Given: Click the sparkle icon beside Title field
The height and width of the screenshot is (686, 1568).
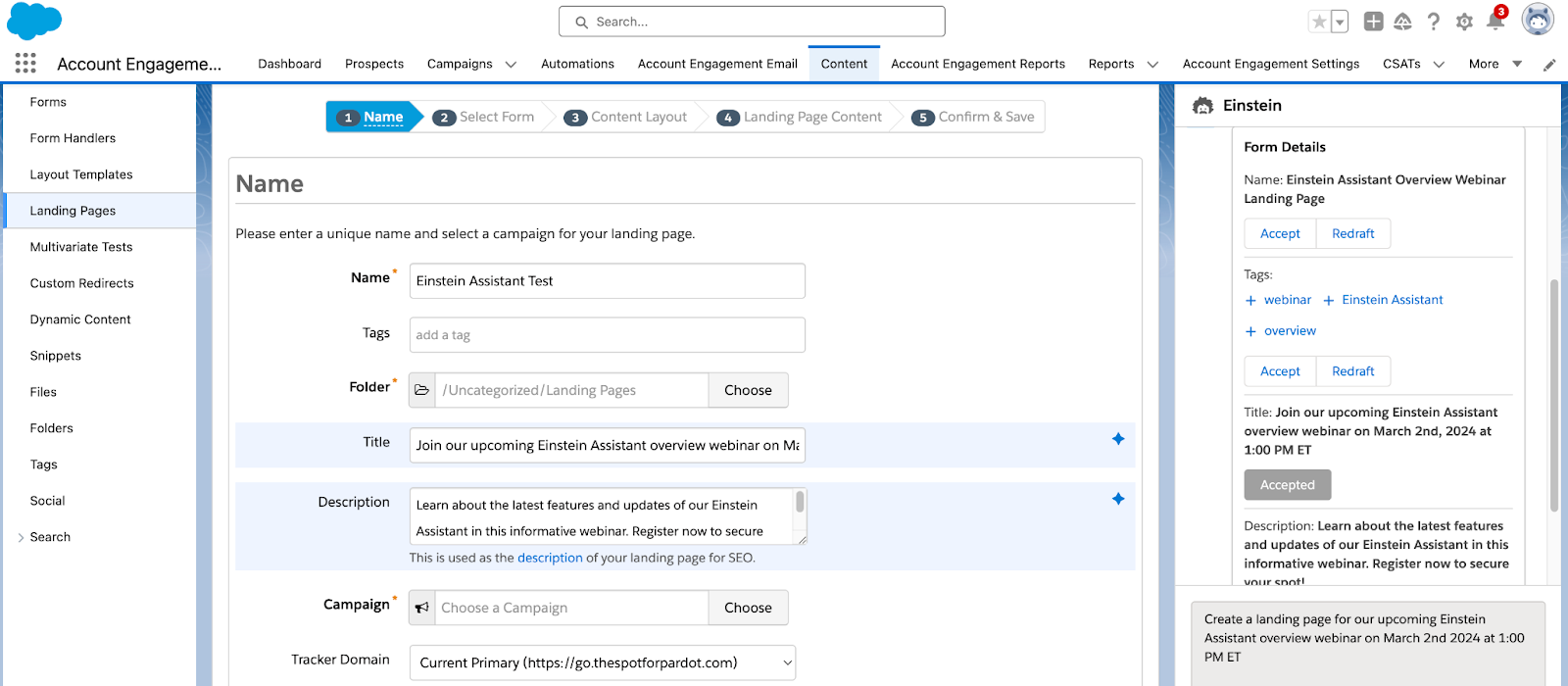Looking at the screenshot, I should pyautogui.click(x=1118, y=439).
